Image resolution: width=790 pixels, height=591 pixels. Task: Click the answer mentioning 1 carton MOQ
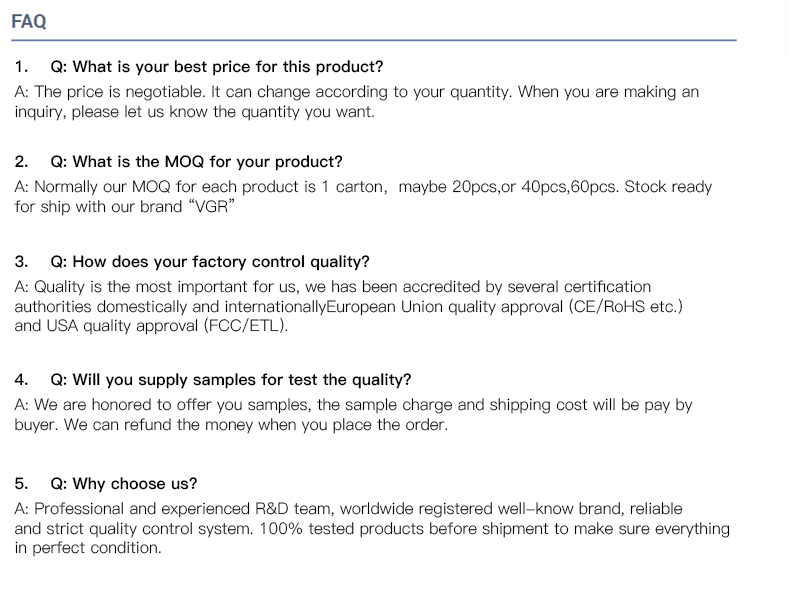(x=200, y=186)
